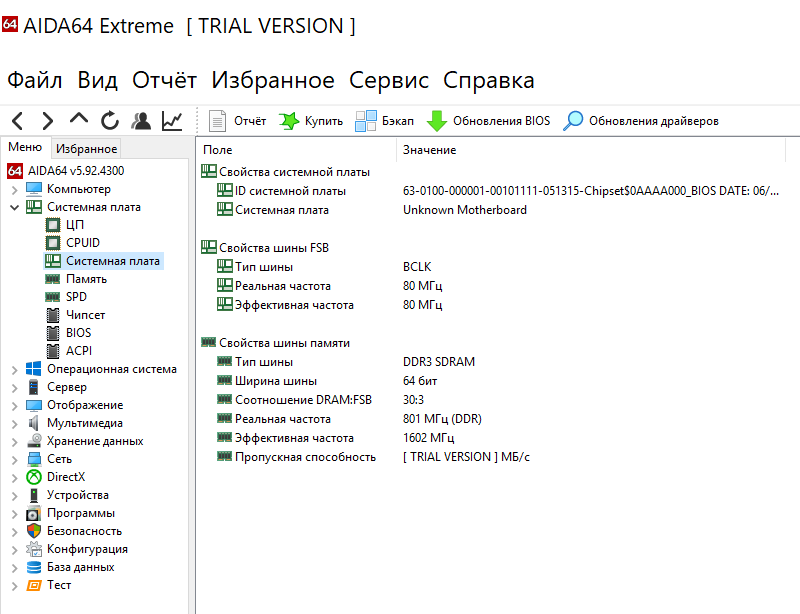Open the Вид menu
Viewport: 800px width, 614px height.
coord(97,80)
